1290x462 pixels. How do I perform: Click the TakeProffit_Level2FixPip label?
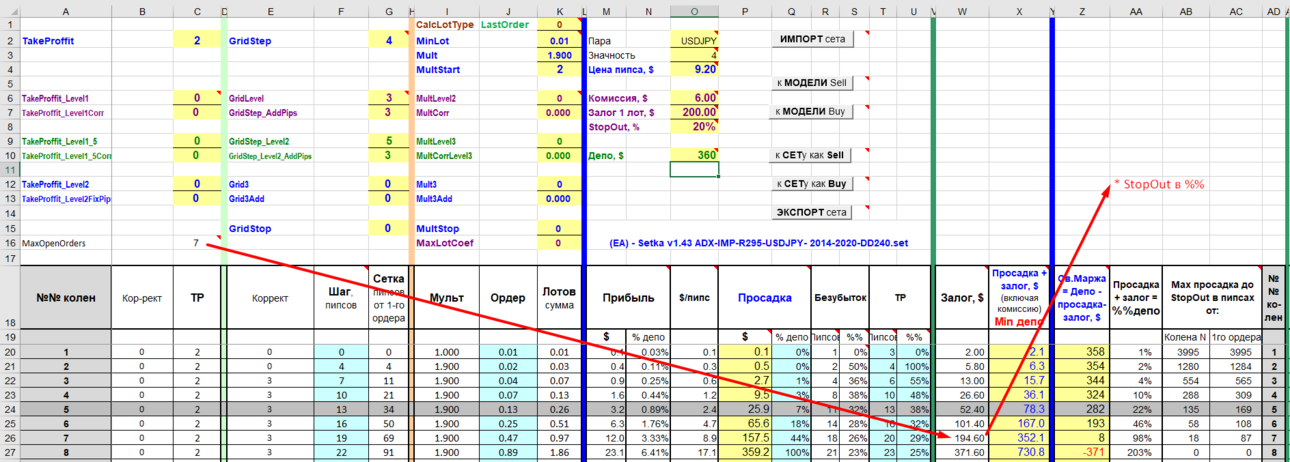67,199
